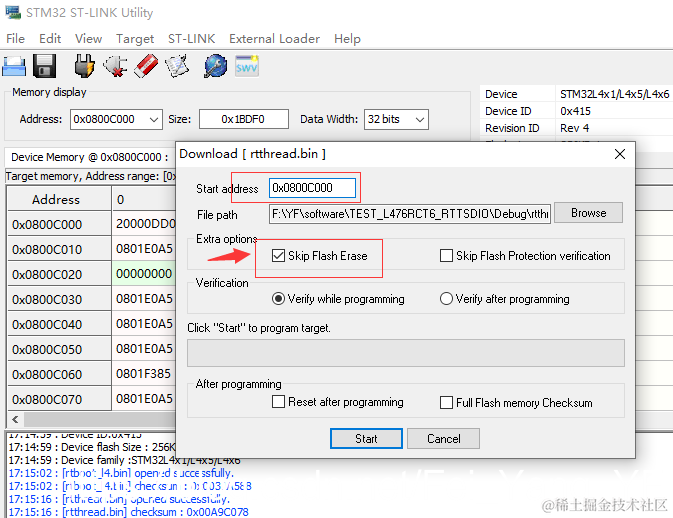Select address row 0x0800C030
Screen dimensions: 673x518
point(59,299)
